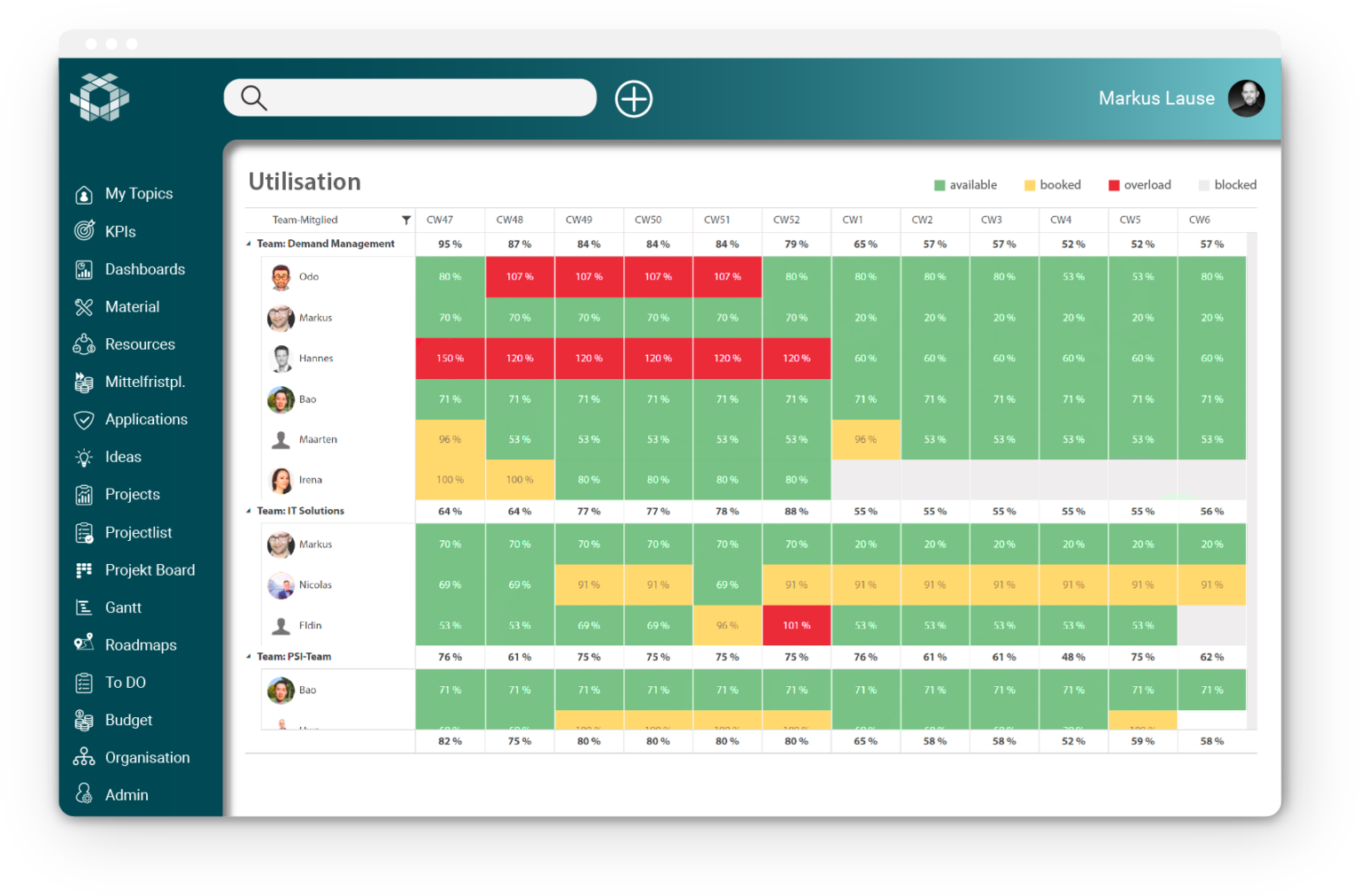Click the Material tools icon
This screenshot has height=896, width=1360.
pos(84,307)
